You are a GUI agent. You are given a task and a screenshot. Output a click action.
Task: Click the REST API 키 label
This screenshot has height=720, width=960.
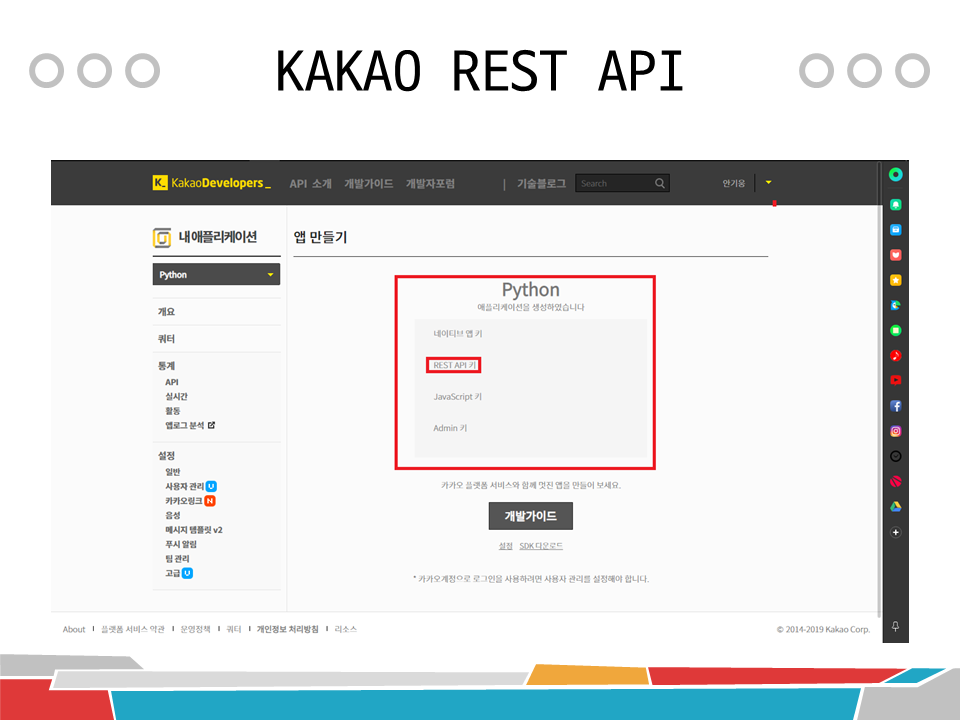coord(454,366)
